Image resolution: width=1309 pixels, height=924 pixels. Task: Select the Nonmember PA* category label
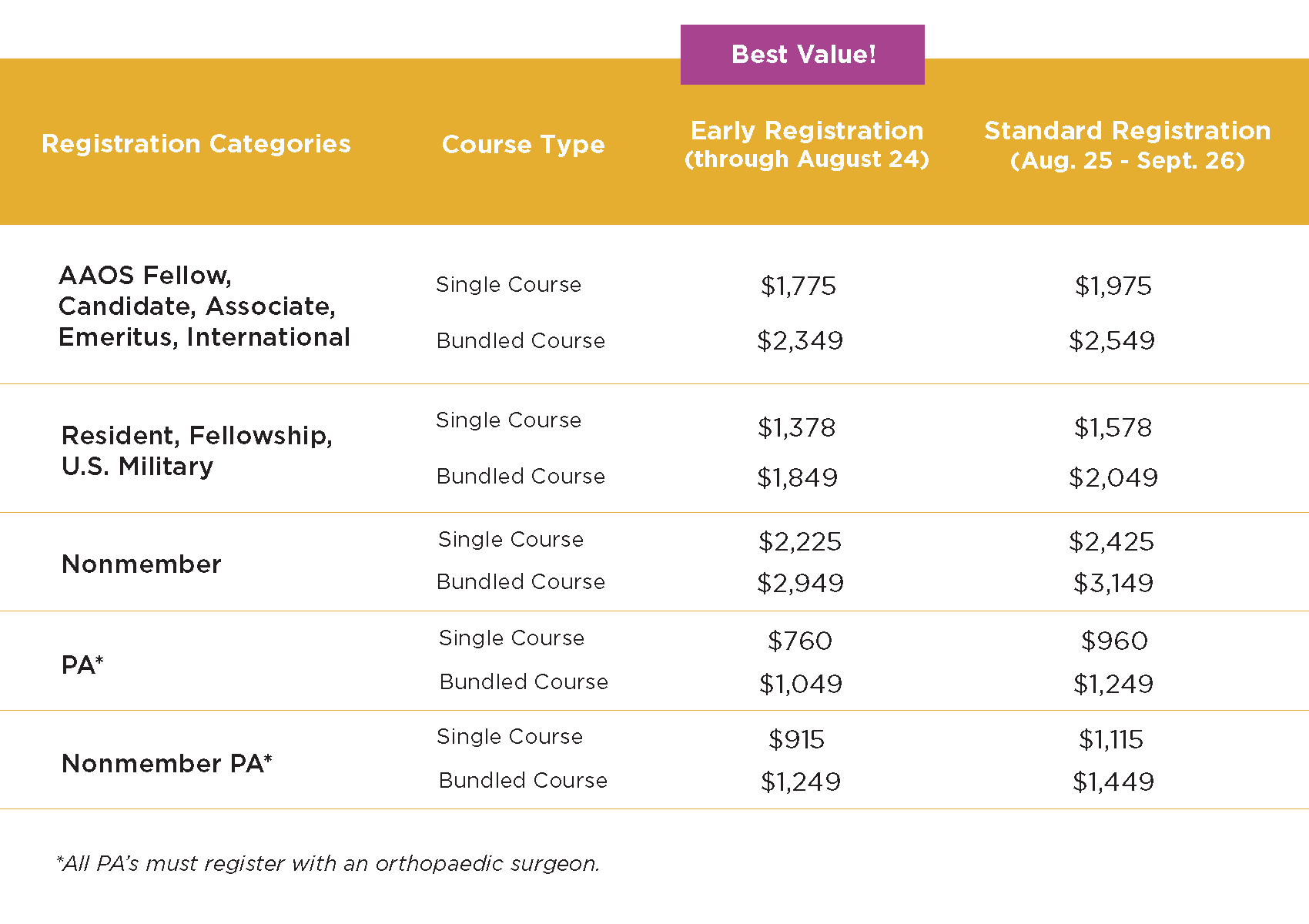167,764
